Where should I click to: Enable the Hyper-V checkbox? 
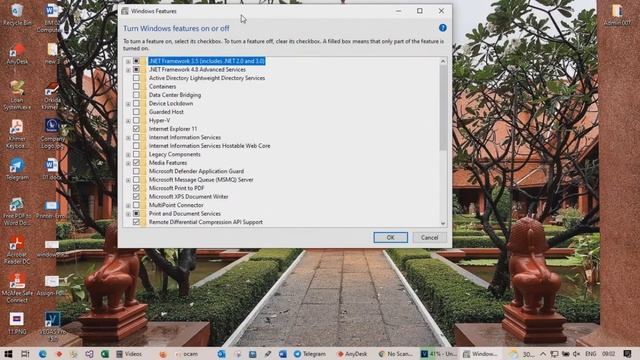coord(136,120)
